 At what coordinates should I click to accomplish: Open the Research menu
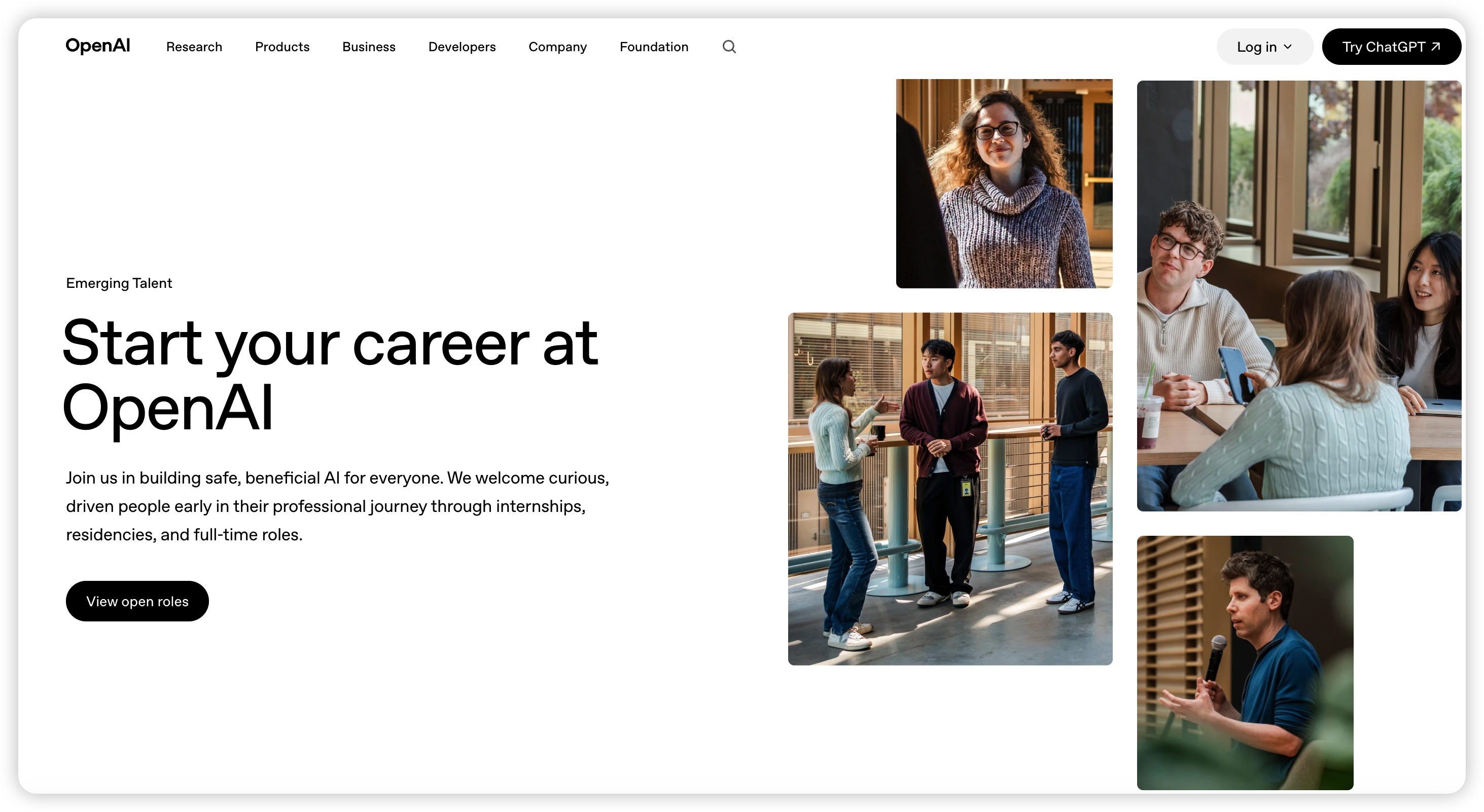coord(194,47)
